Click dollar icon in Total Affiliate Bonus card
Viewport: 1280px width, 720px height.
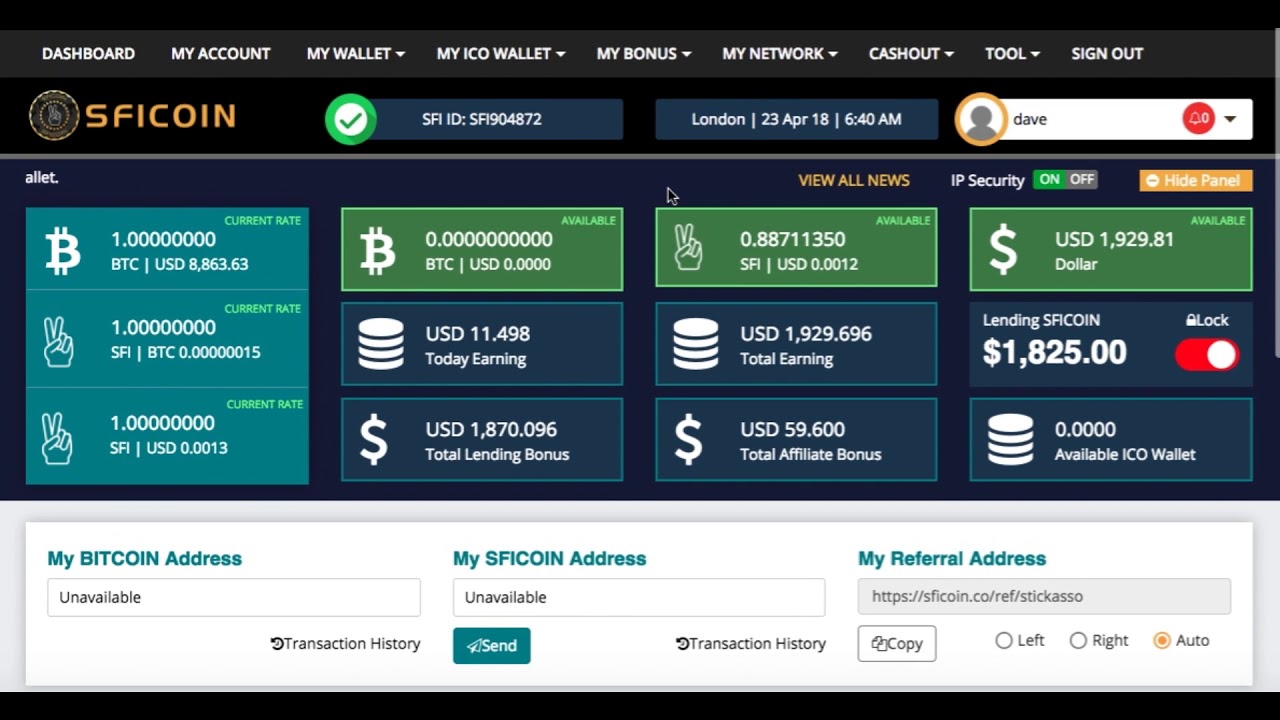(688, 441)
